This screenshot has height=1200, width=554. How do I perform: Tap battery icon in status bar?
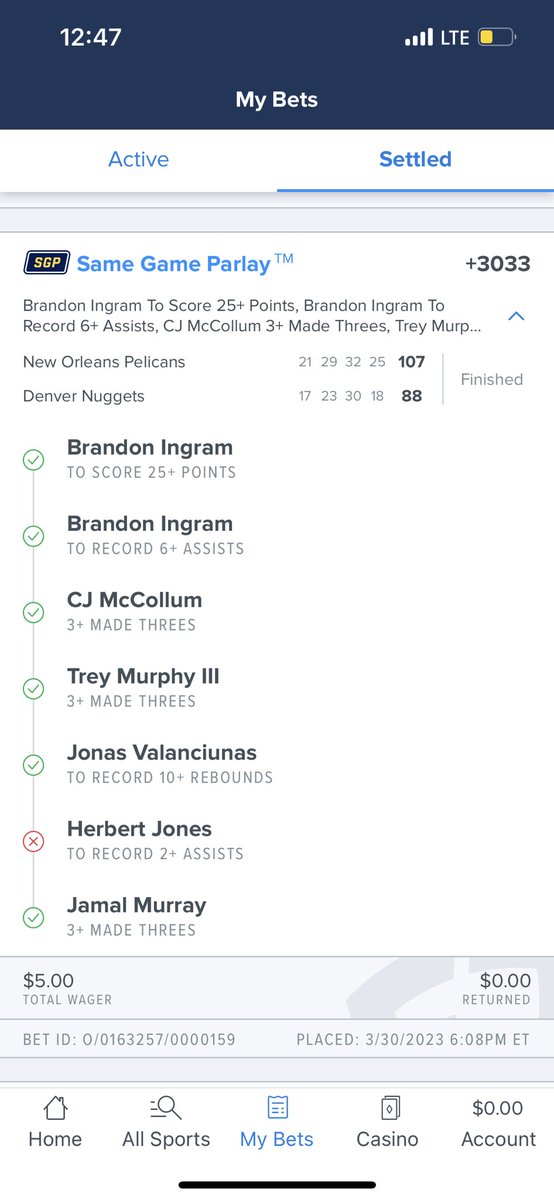tap(496, 38)
